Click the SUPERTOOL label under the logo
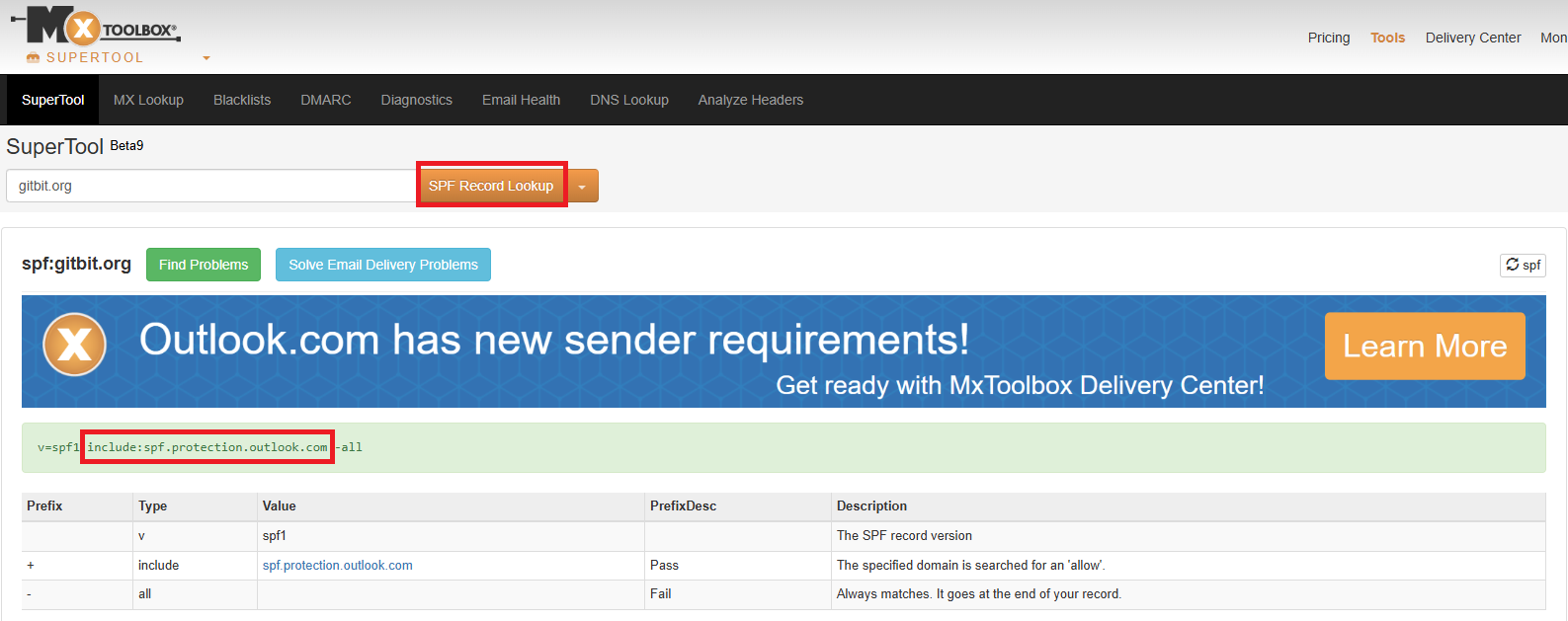This screenshot has width=1568, height=621. [95, 57]
